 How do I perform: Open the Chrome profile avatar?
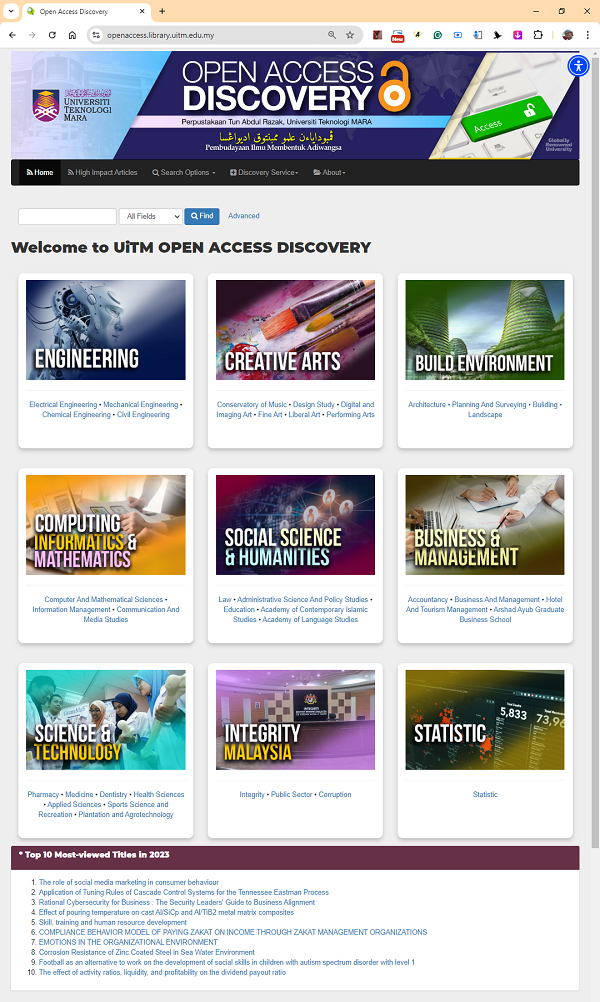coord(567,35)
